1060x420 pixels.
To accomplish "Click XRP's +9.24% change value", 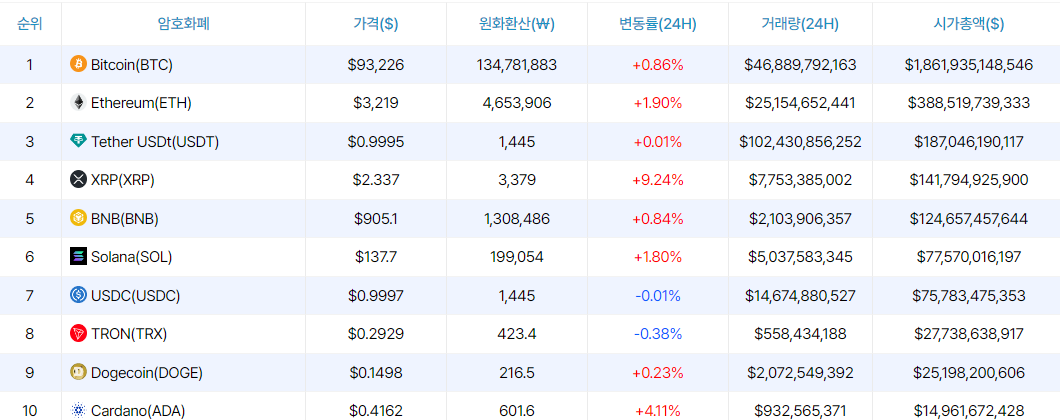I will [x=657, y=180].
